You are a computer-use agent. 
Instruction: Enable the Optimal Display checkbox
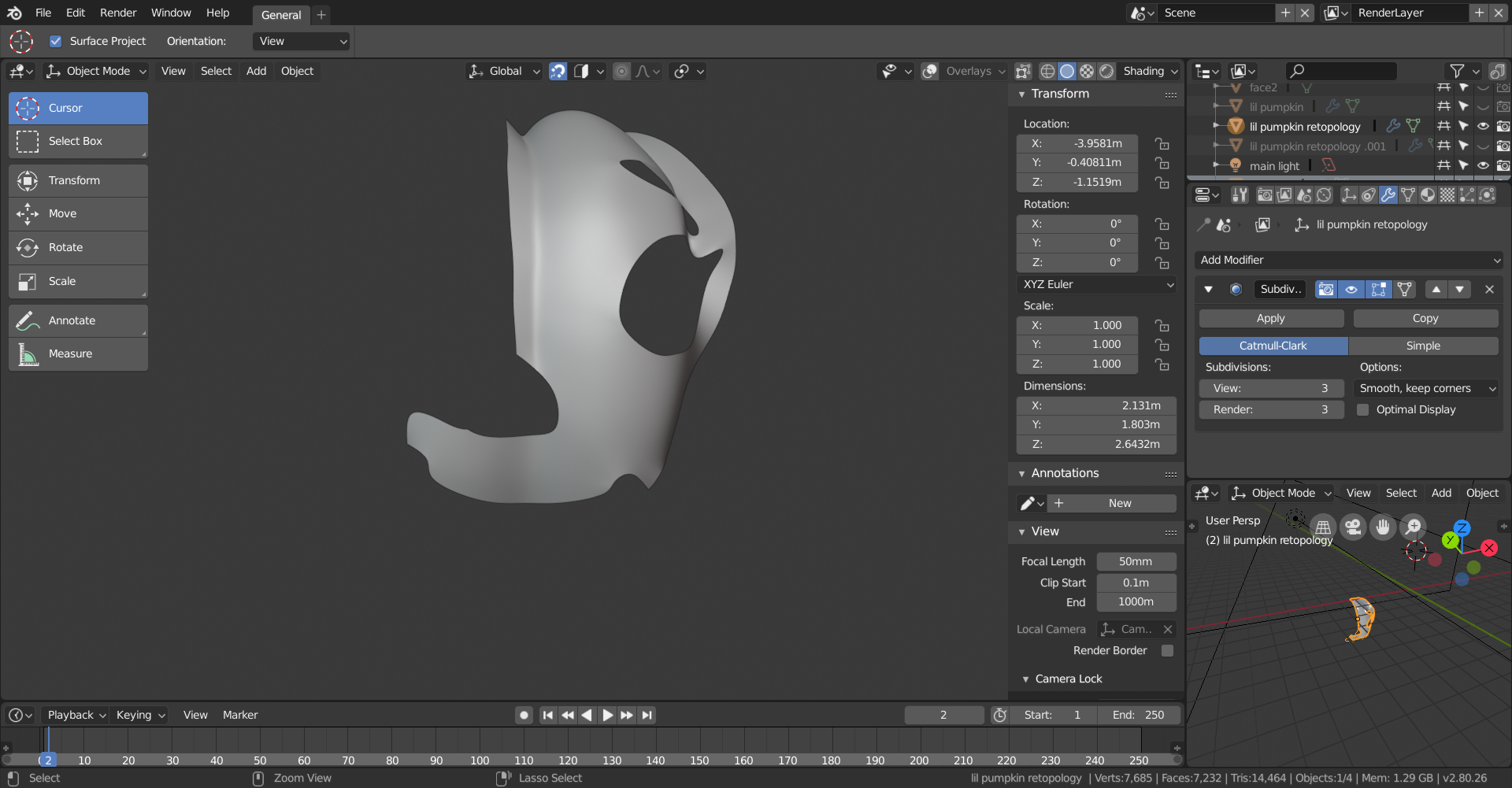tap(1362, 410)
